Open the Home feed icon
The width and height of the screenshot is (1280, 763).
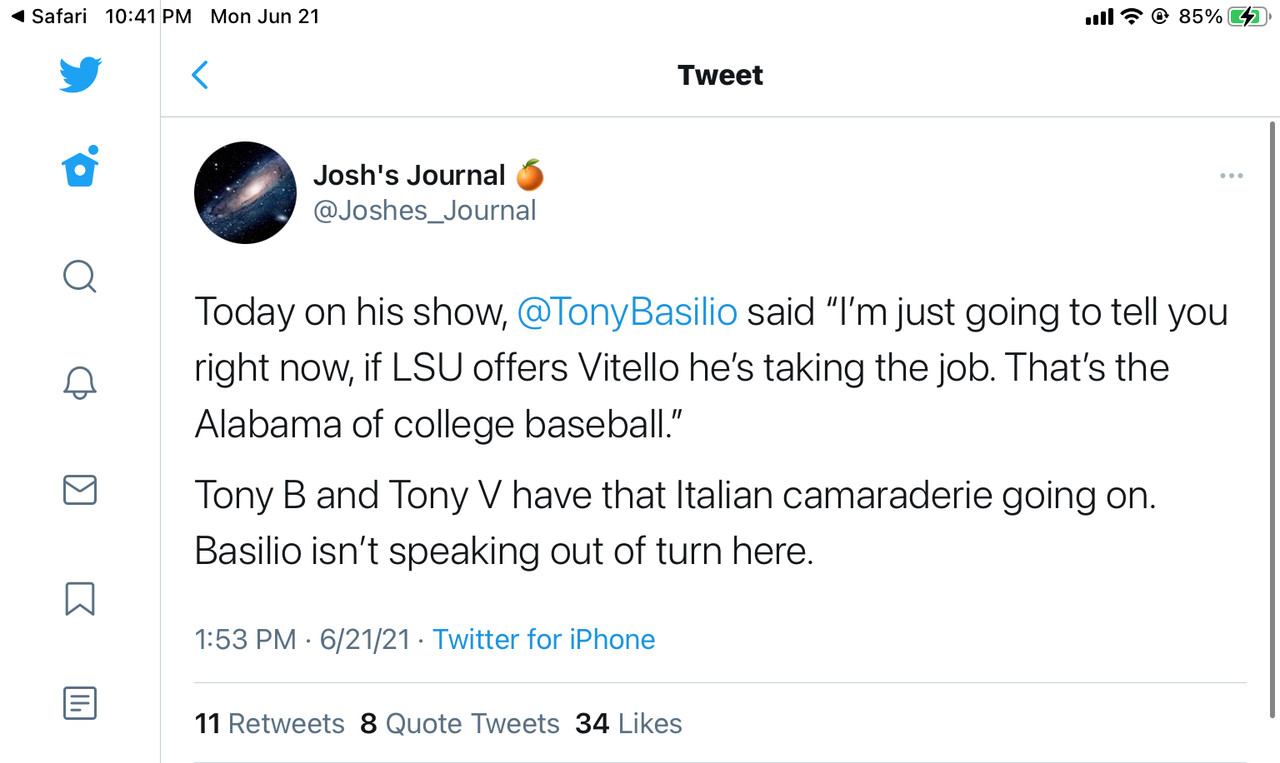point(80,167)
